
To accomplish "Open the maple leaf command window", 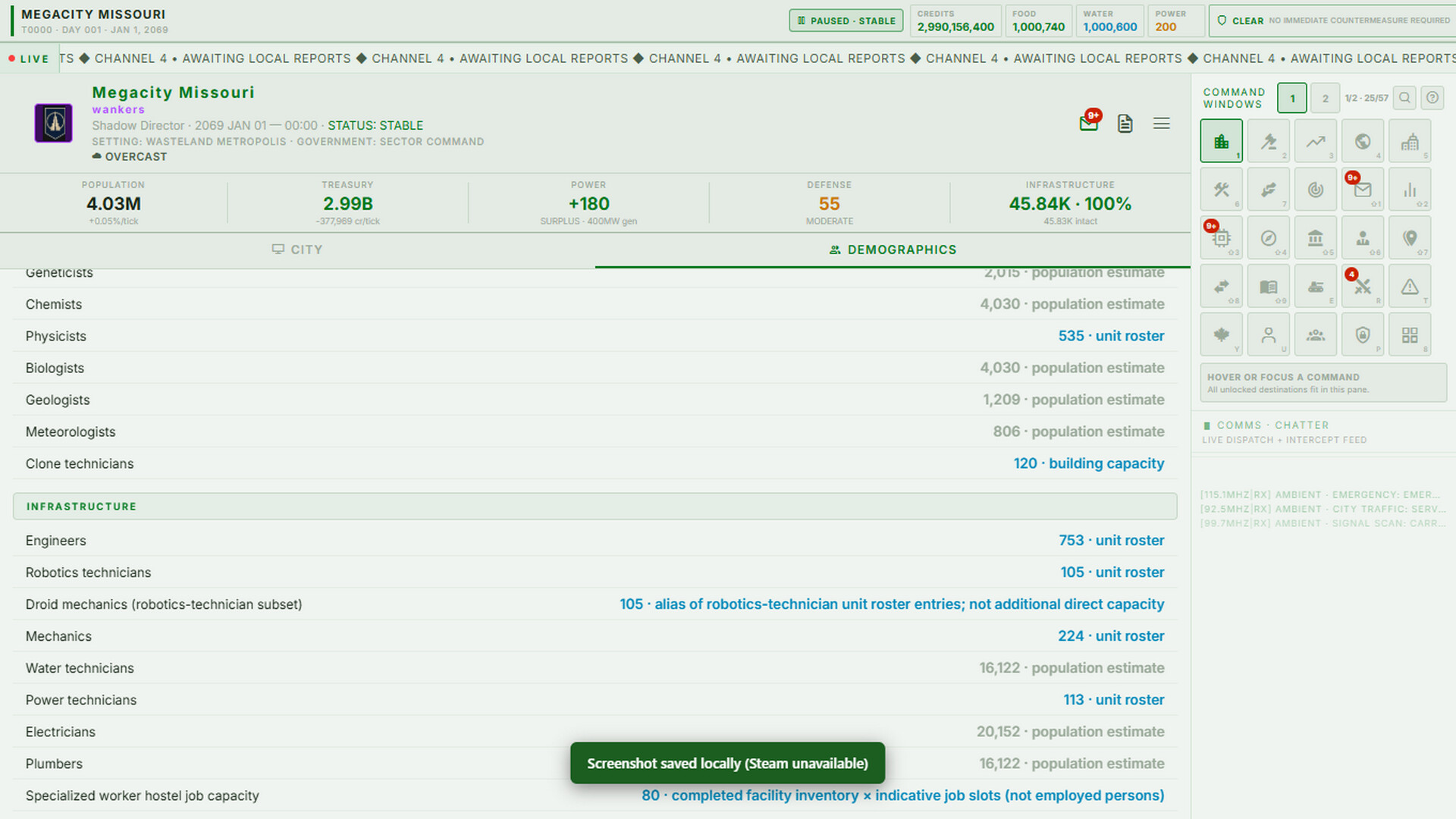I will [x=1221, y=335].
